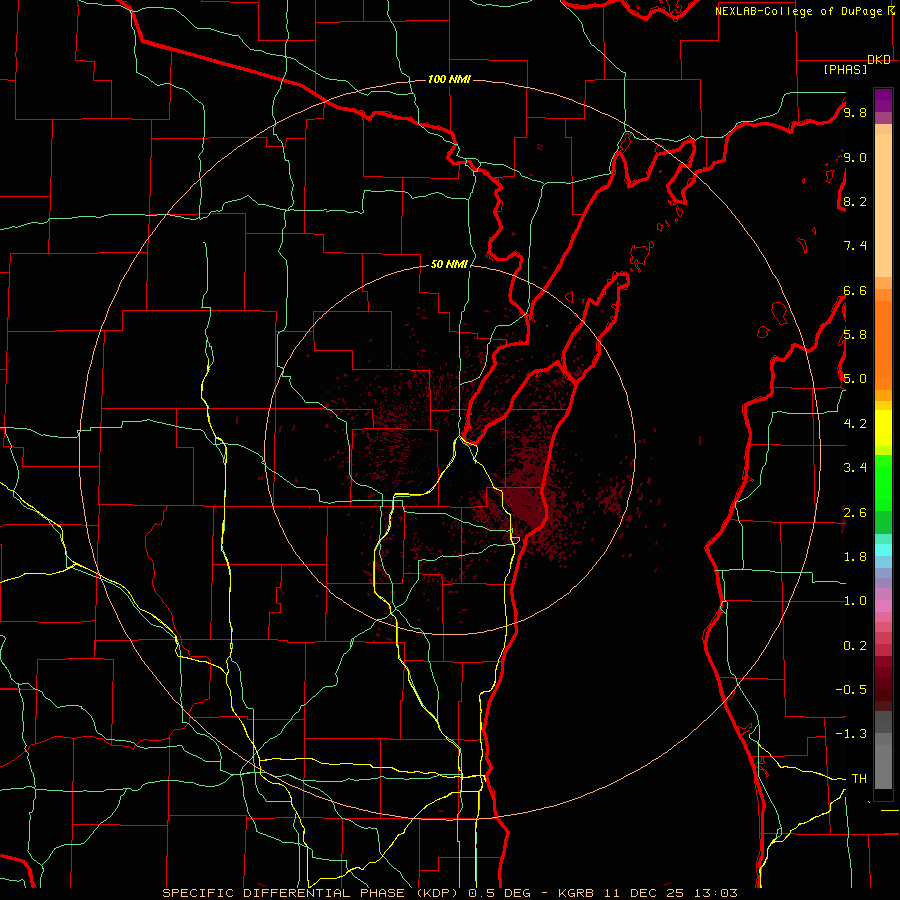The image size is (900, 900).
Task: Click the NEXLAB-College of DuPage label
Action: tap(799, 11)
